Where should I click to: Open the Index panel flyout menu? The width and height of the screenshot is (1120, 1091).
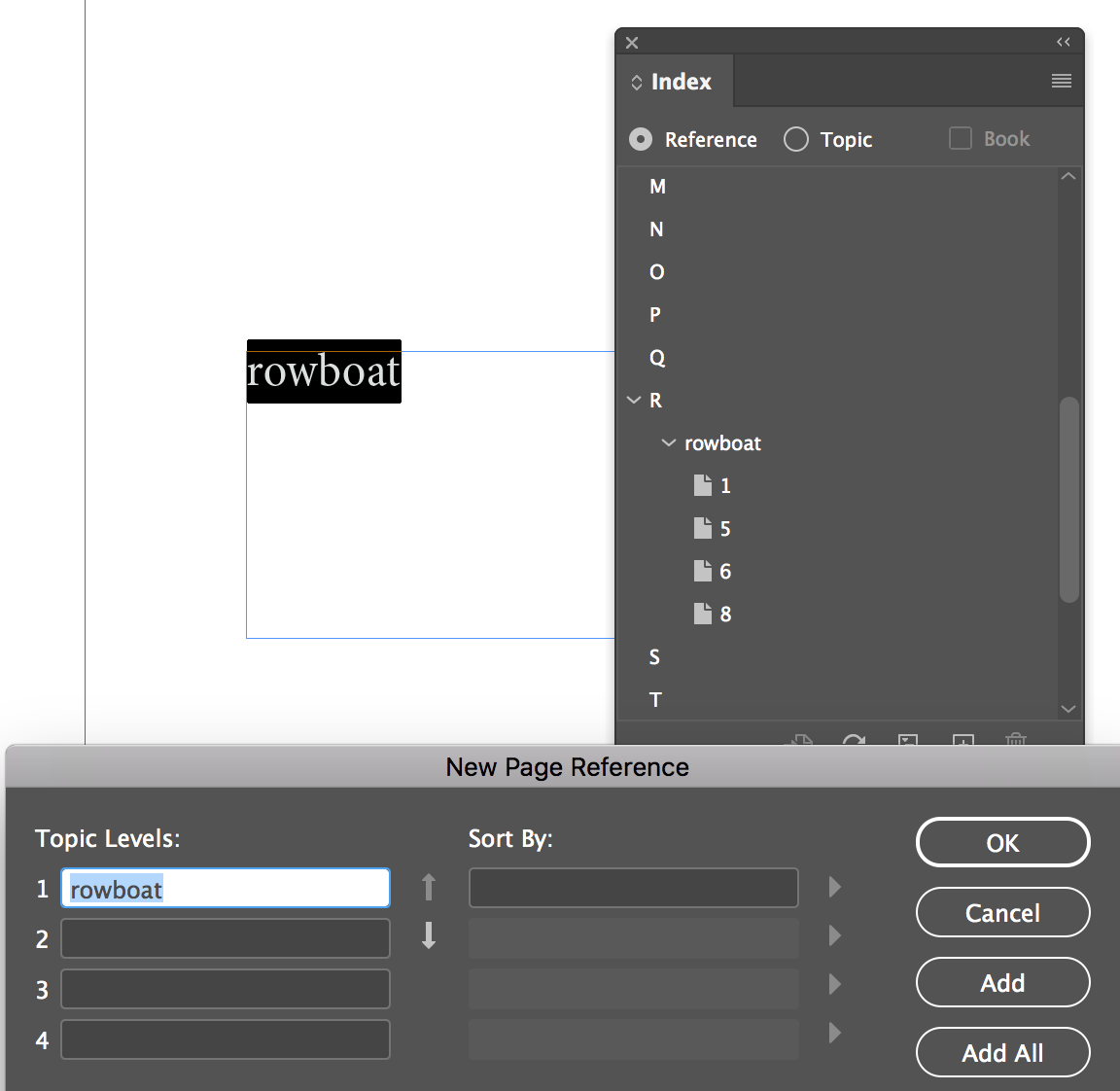point(1061,81)
